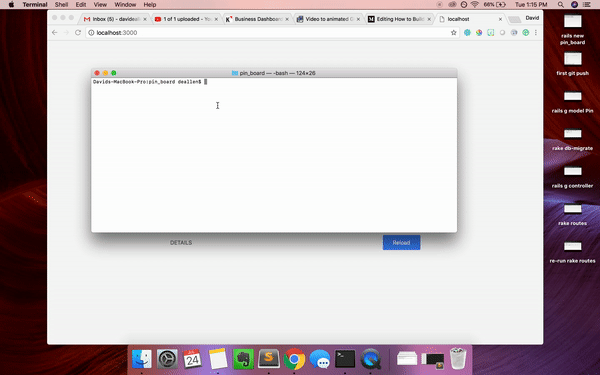Open Siri from the menu bar
Screen dimensions: 600x375
point(574,5)
